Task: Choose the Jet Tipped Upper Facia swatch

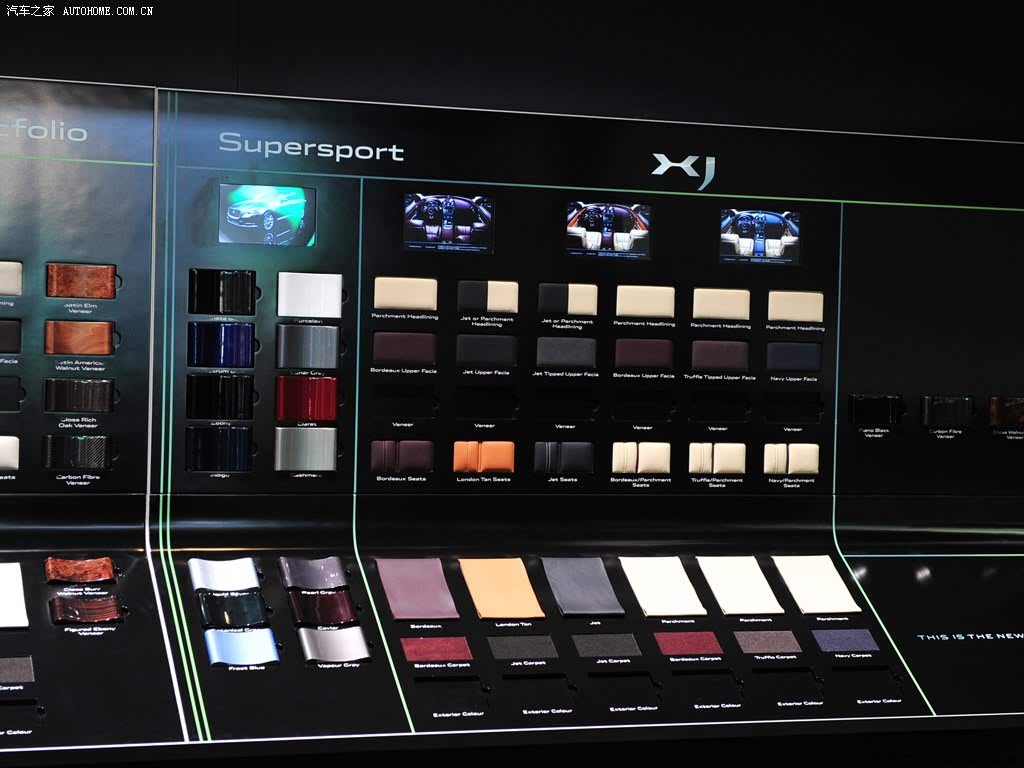Action: coord(566,353)
